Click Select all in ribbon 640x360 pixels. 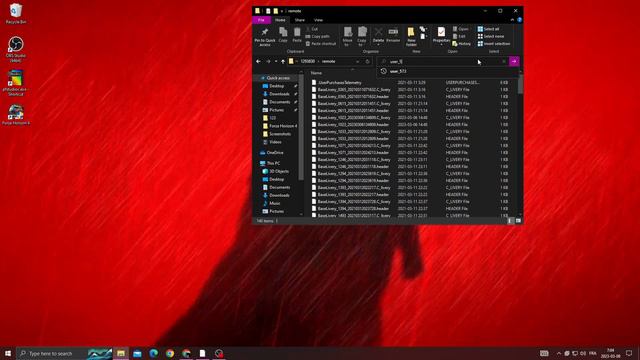(488, 29)
